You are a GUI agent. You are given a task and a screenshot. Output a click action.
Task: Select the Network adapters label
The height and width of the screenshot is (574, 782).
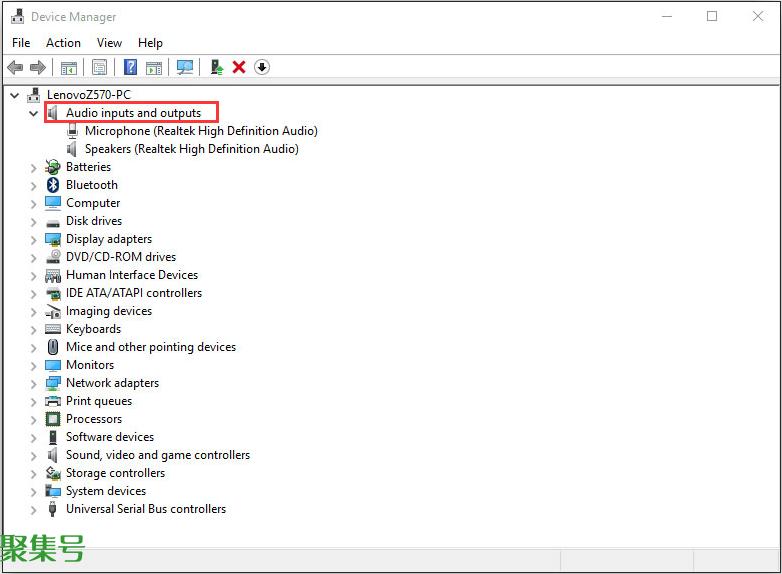pos(112,383)
